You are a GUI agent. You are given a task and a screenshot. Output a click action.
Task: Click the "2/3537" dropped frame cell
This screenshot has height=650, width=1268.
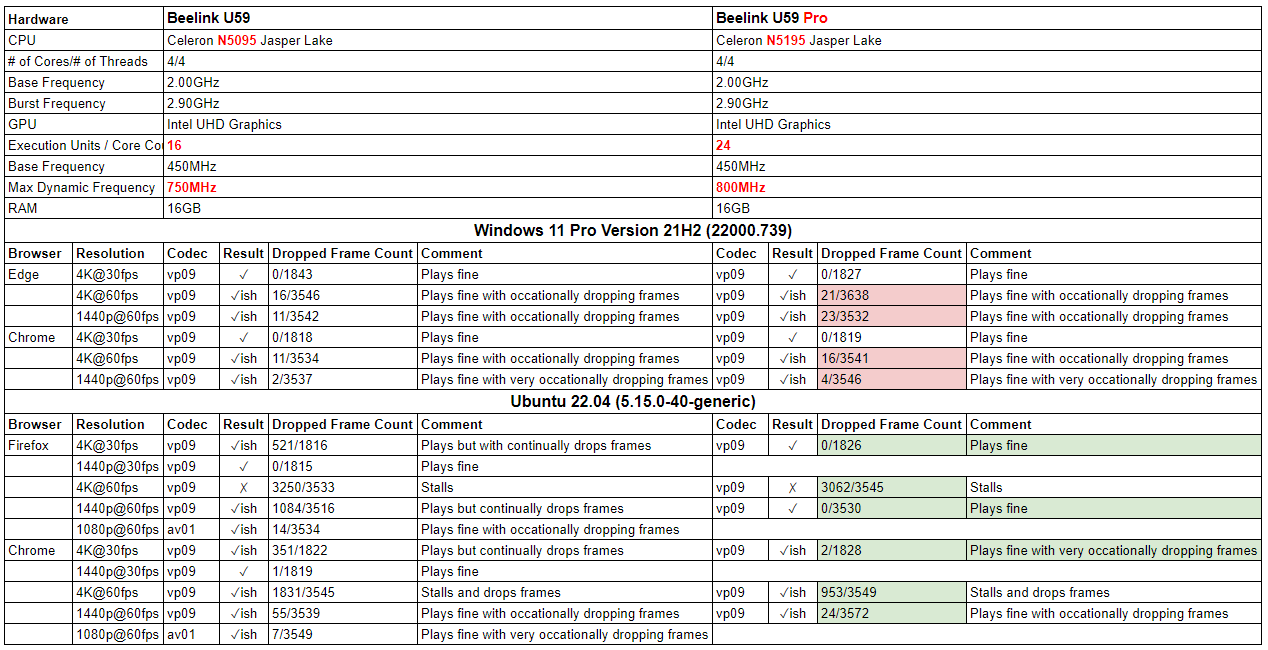point(344,380)
